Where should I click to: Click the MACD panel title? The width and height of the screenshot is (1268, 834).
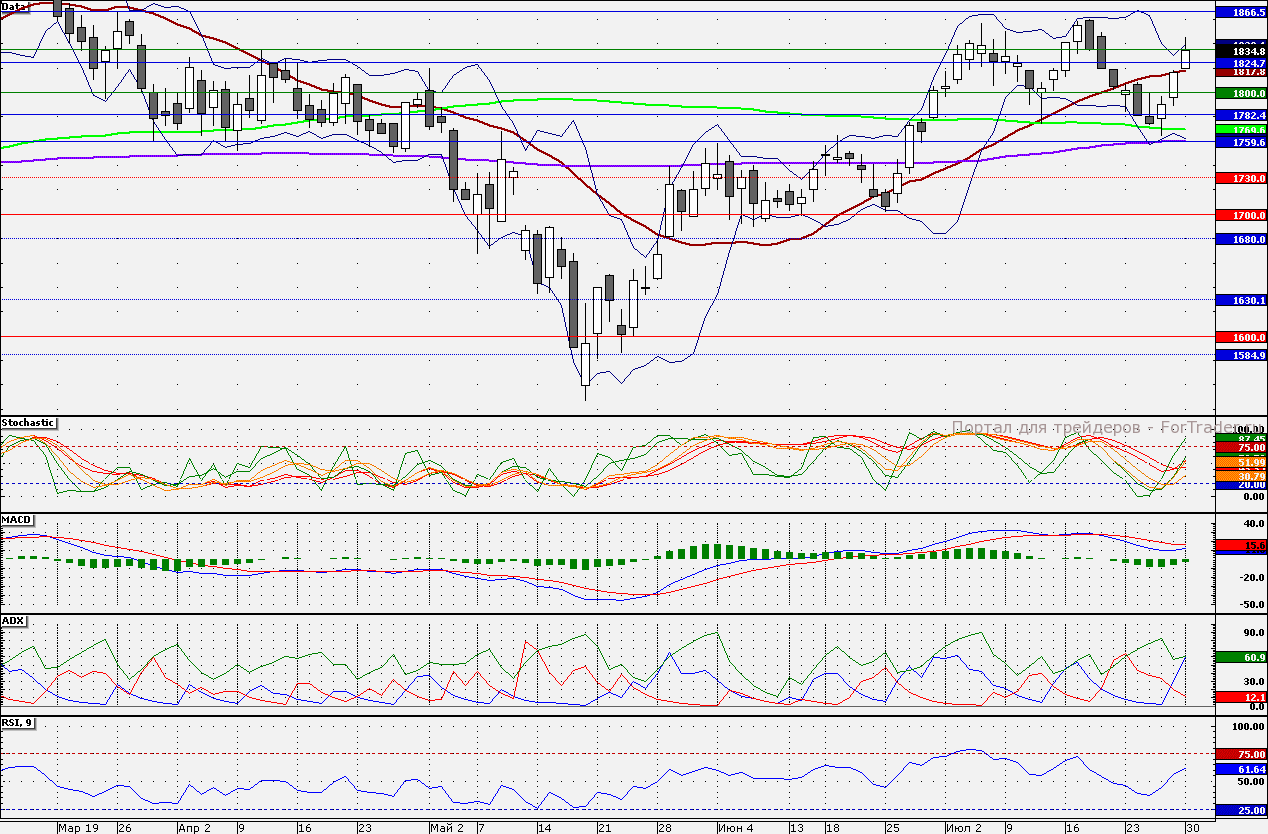click(17, 521)
